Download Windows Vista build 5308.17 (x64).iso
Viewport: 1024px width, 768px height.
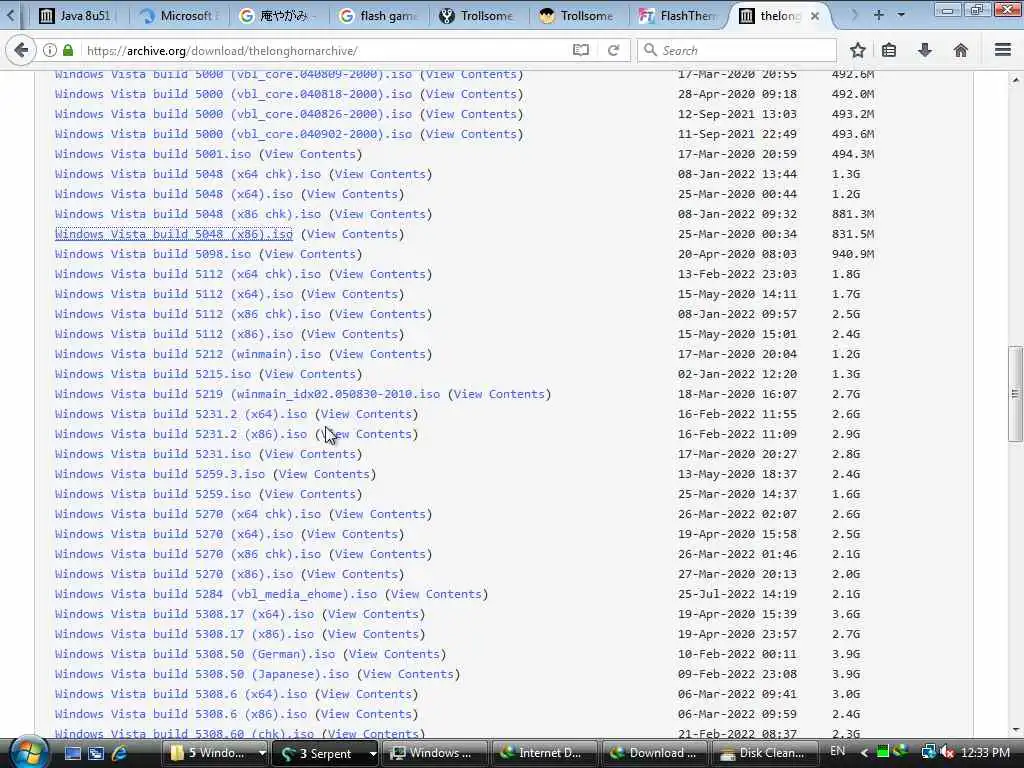pyautogui.click(x=184, y=614)
